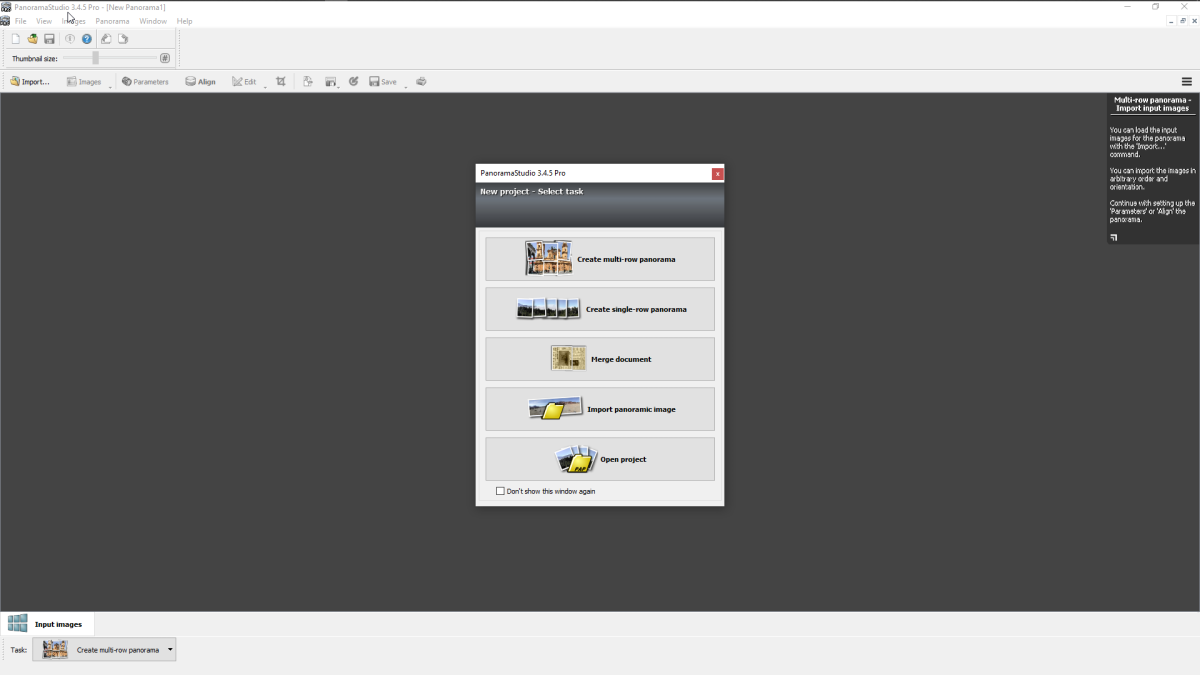Click the grayed info icon in top toolbar
This screenshot has width=1200, height=675.
[70, 39]
